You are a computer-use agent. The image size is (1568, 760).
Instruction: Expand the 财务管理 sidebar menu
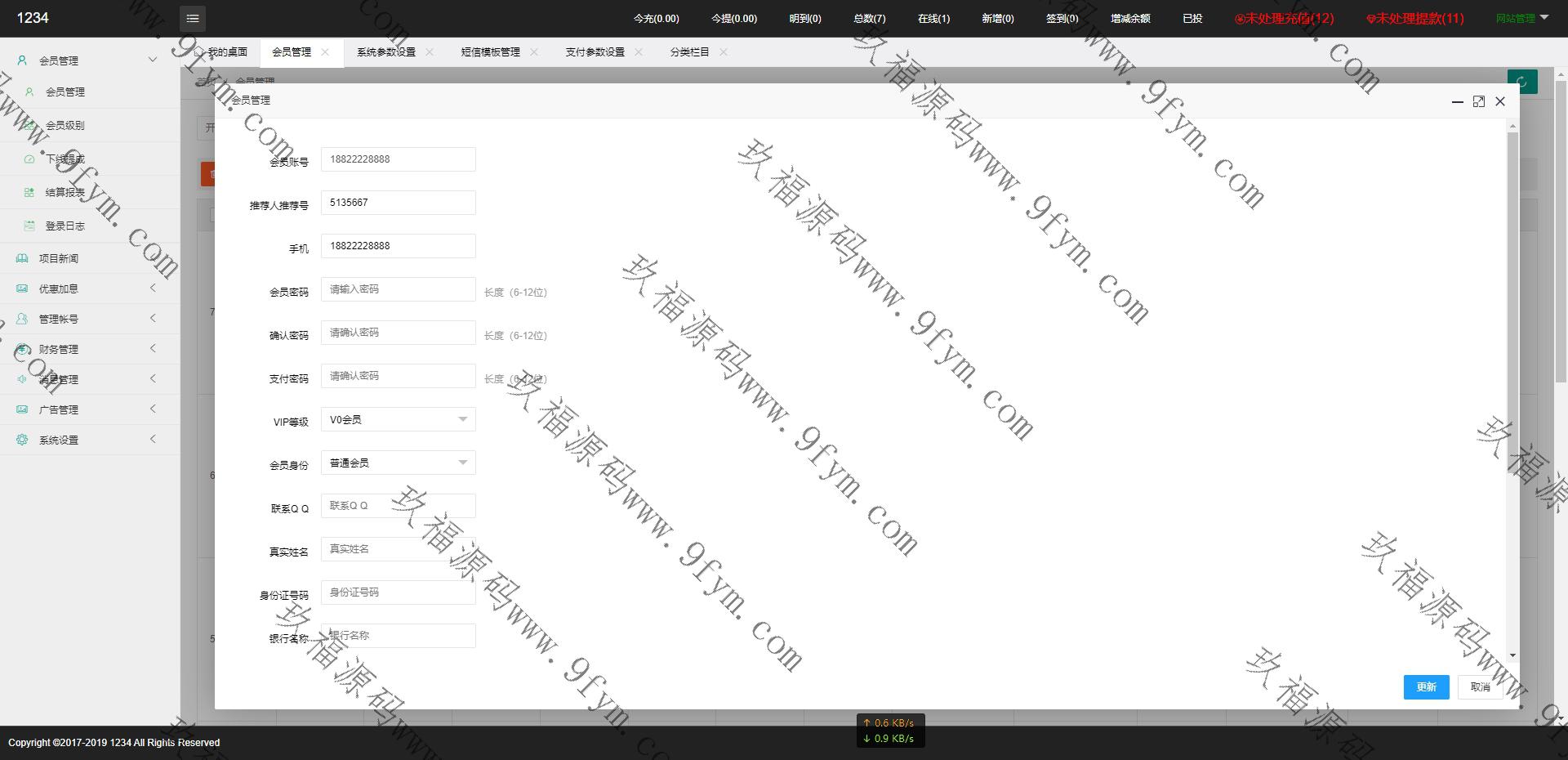click(59, 349)
